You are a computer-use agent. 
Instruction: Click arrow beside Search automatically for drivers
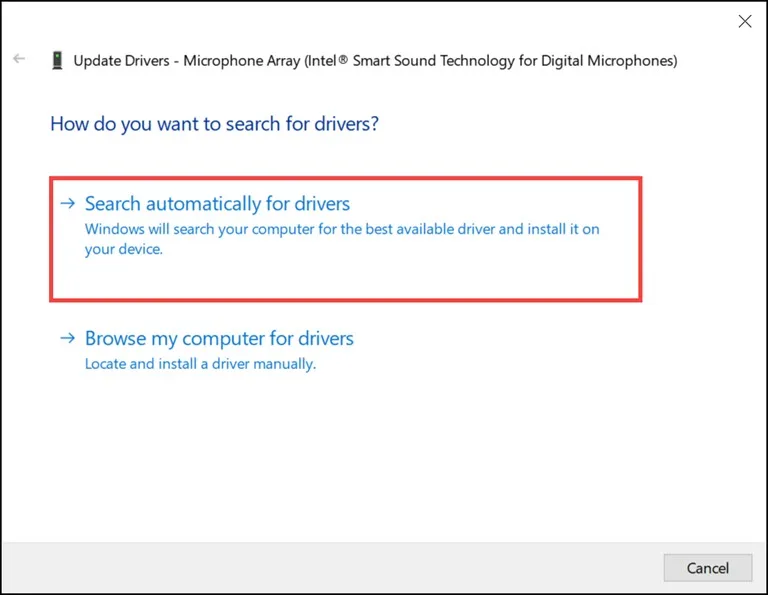pyautogui.click(x=68, y=203)
